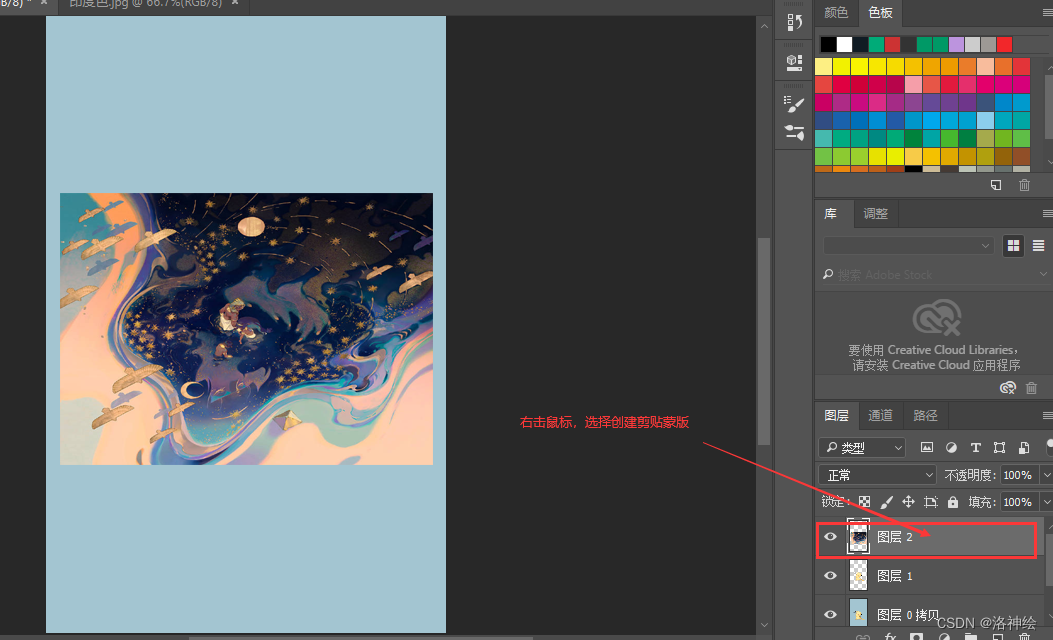
Task: Click the 图层 0 拷贝 layer thumbnail
Action: point(858,613)
